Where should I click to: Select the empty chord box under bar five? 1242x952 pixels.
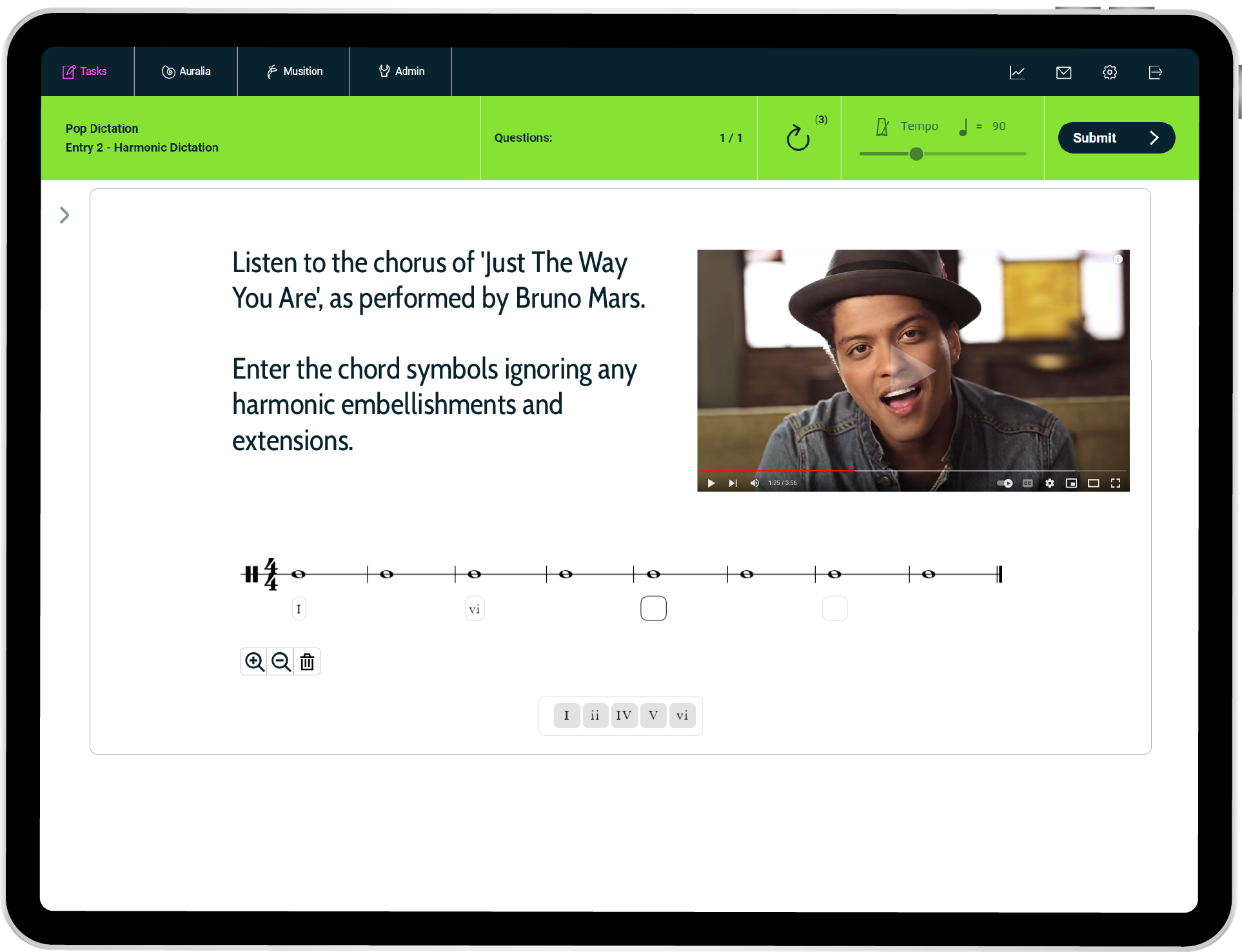tap(653, 608)
